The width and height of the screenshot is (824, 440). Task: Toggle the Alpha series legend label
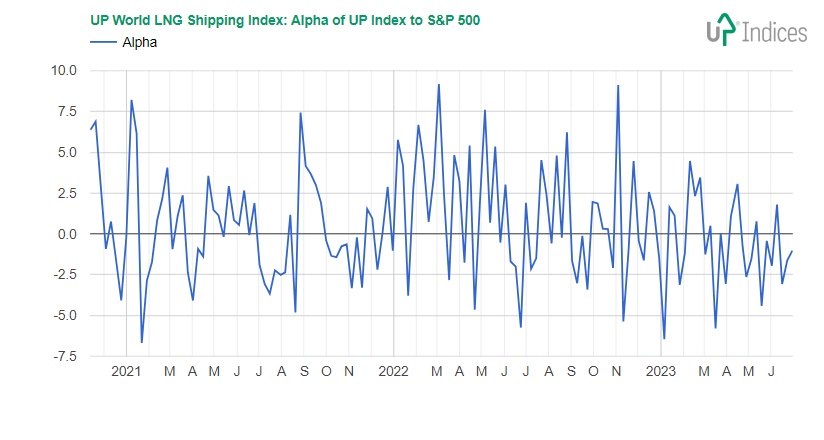tap(139, 42)
